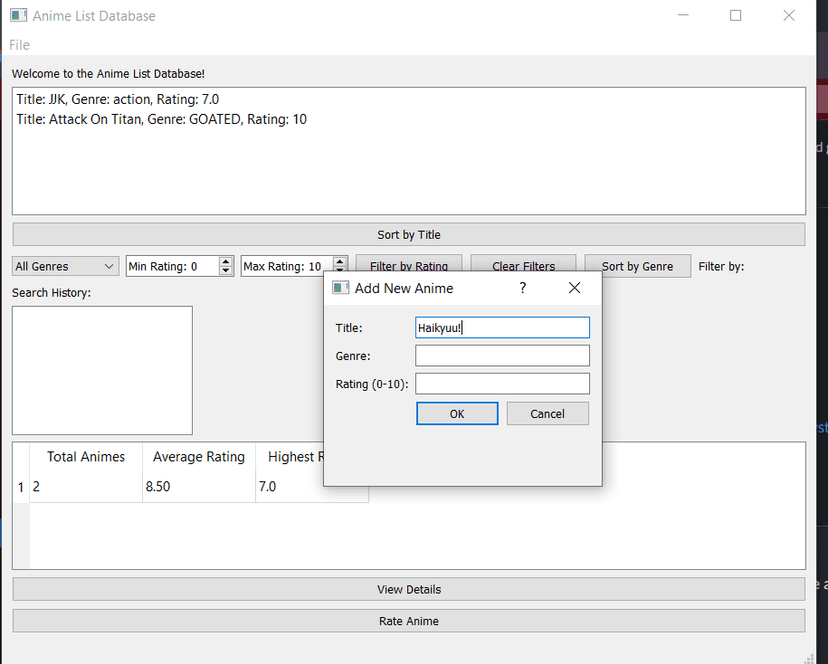
Task: Click the help question mark in dialog title bar
Action: click(522, 288)
